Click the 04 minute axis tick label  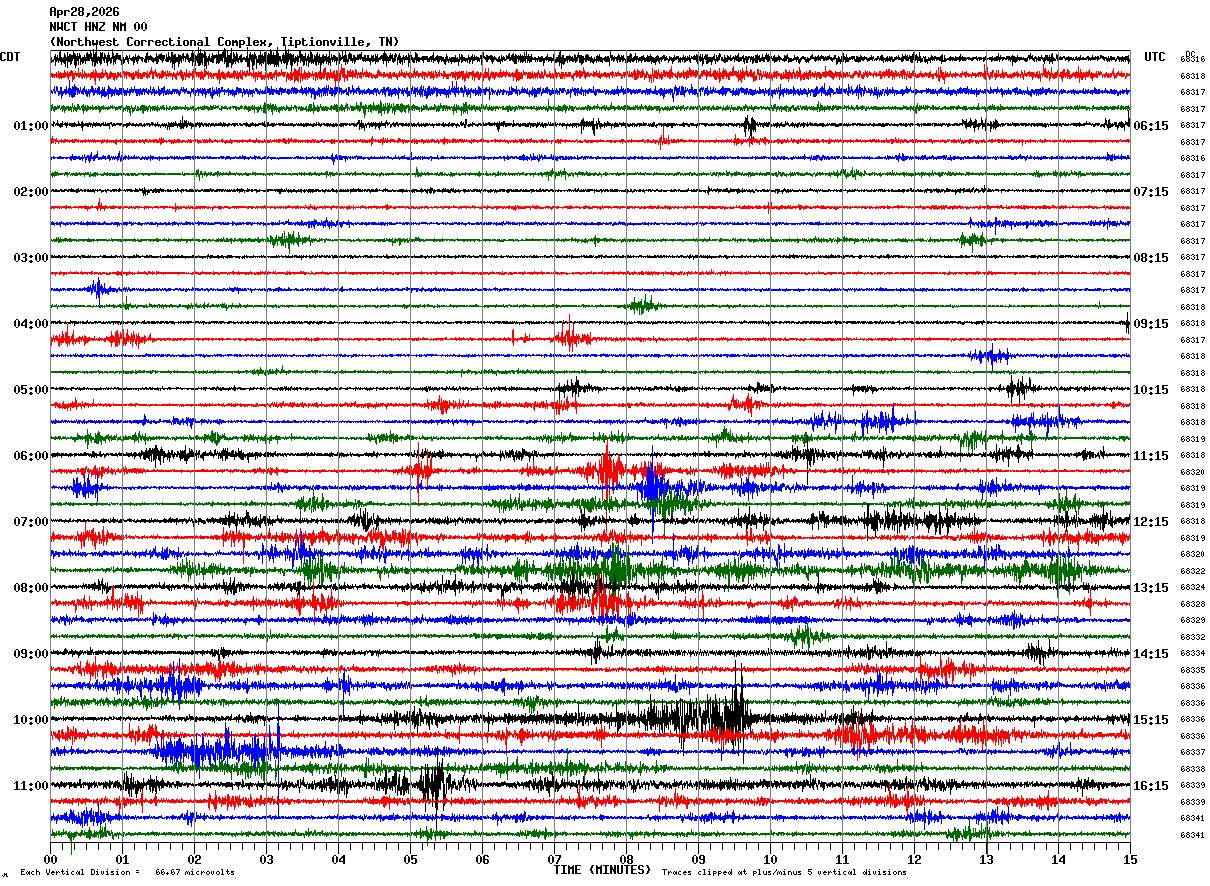click(x=338, y=859)
